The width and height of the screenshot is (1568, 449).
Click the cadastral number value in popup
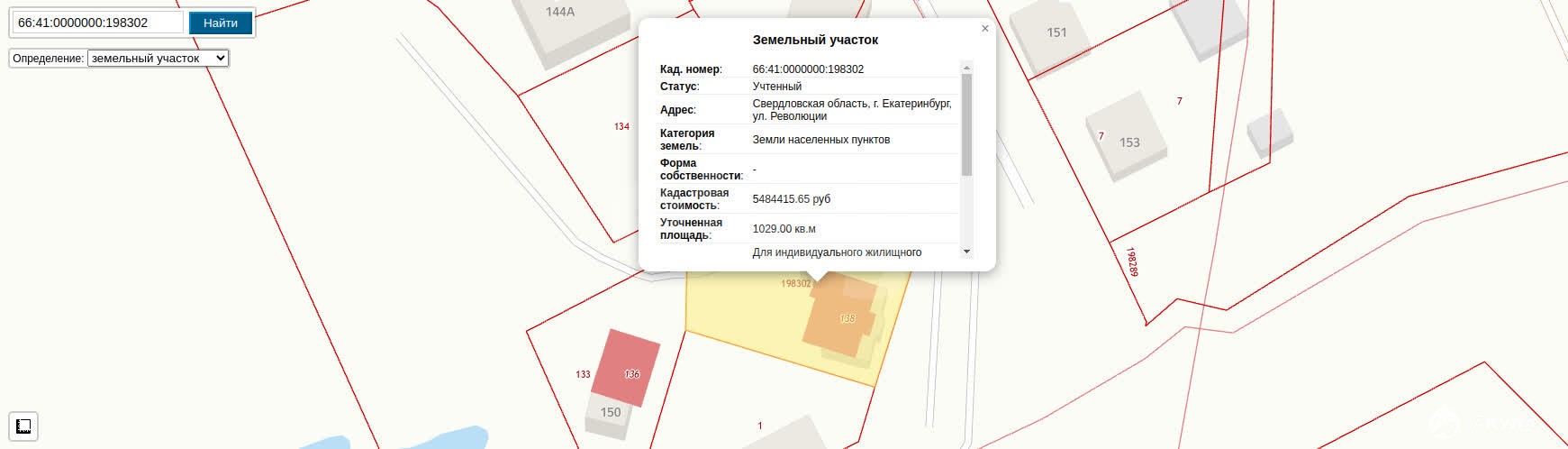point(808,69)
